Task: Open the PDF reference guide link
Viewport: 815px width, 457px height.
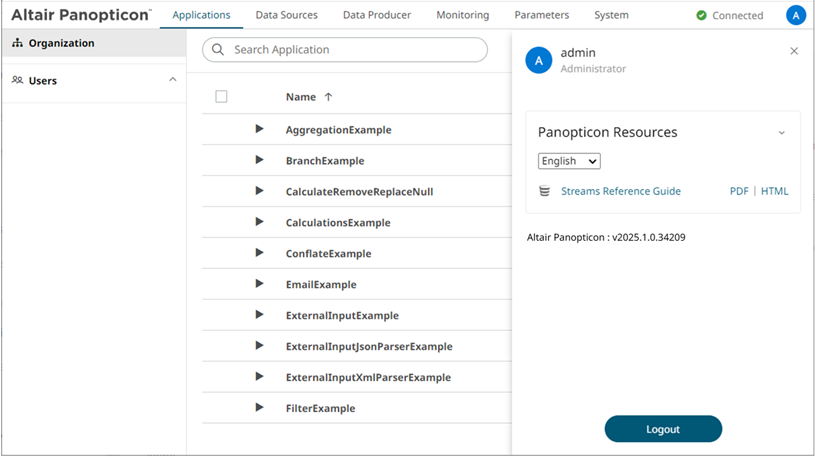Action: click(x=739, y=191)
